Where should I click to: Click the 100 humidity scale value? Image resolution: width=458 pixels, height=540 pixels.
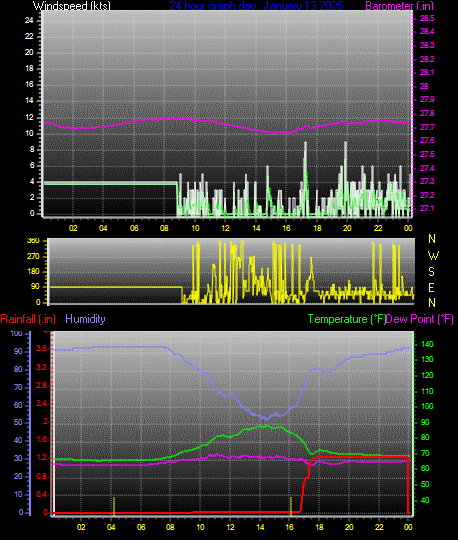(17, 333)
